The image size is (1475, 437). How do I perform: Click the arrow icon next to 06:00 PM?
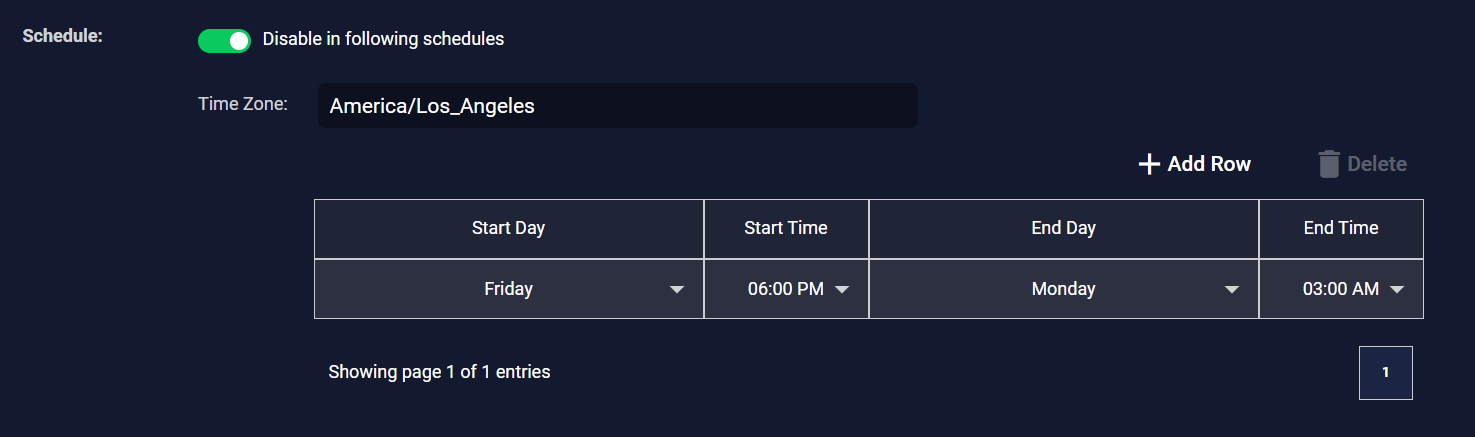coord(842,290)
